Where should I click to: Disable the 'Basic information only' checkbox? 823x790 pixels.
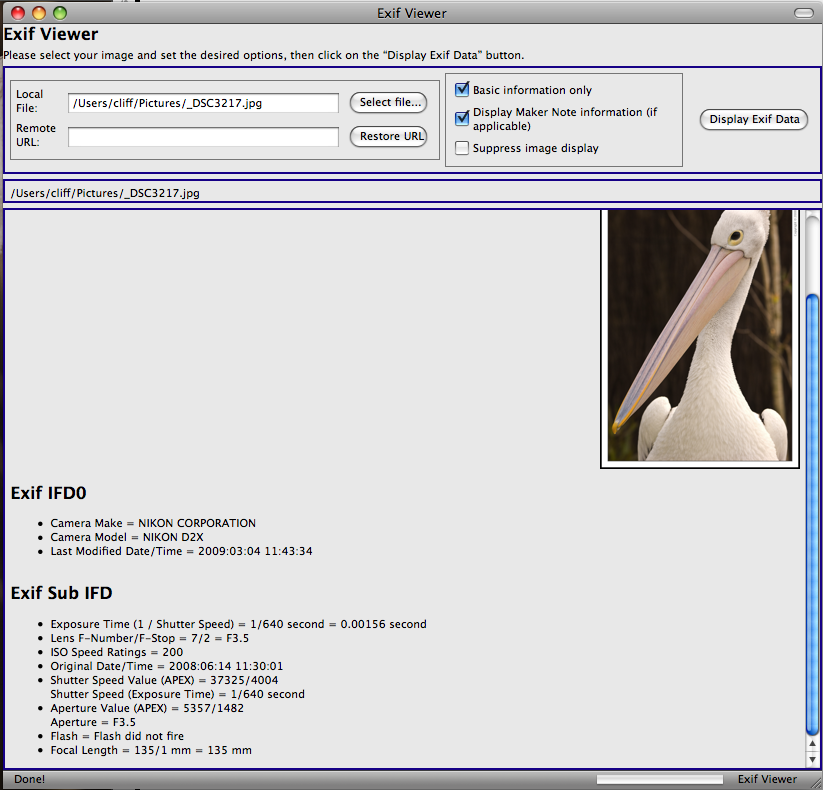[461, 89]
